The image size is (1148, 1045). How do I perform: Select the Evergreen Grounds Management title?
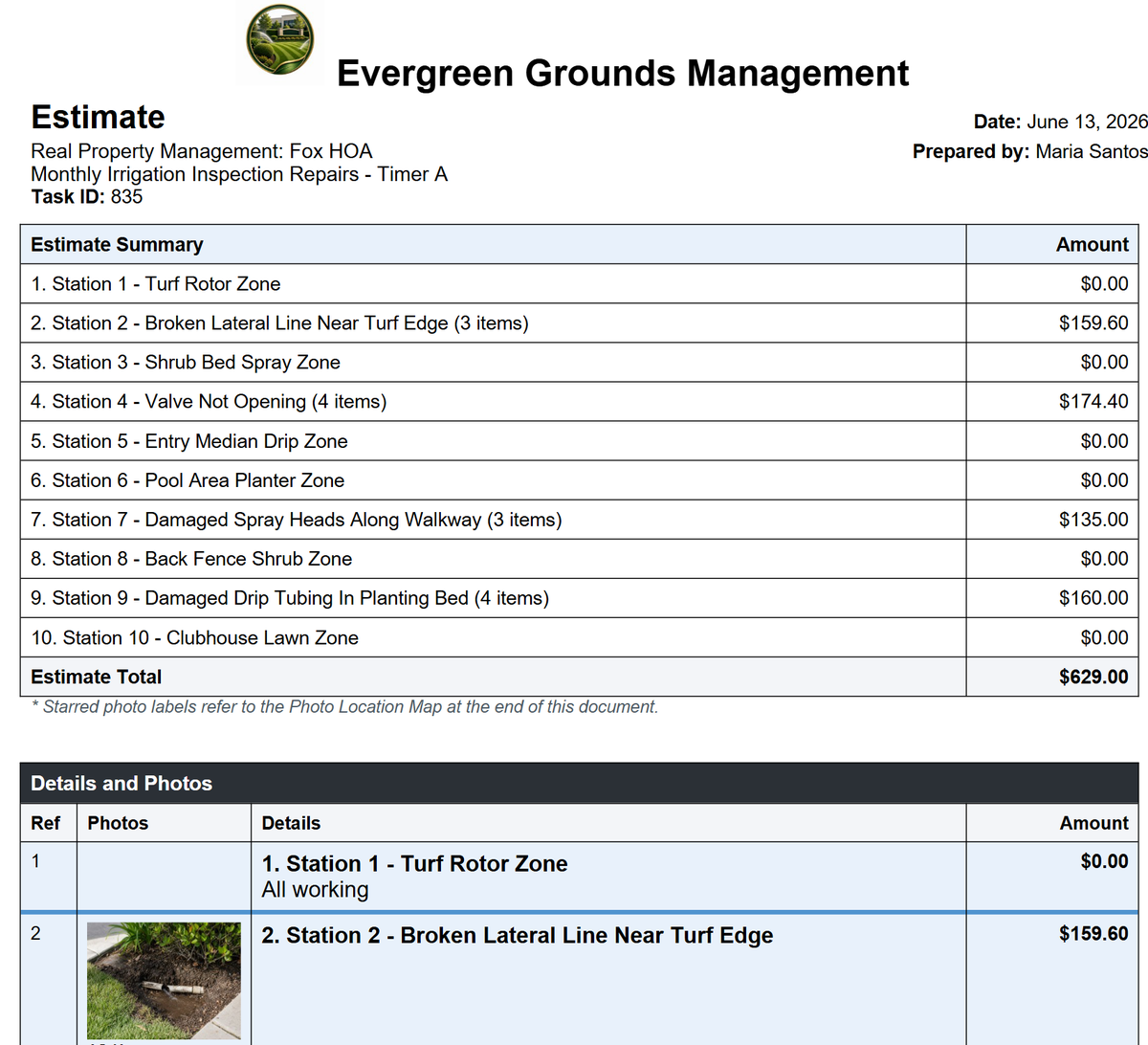point(623,73)
